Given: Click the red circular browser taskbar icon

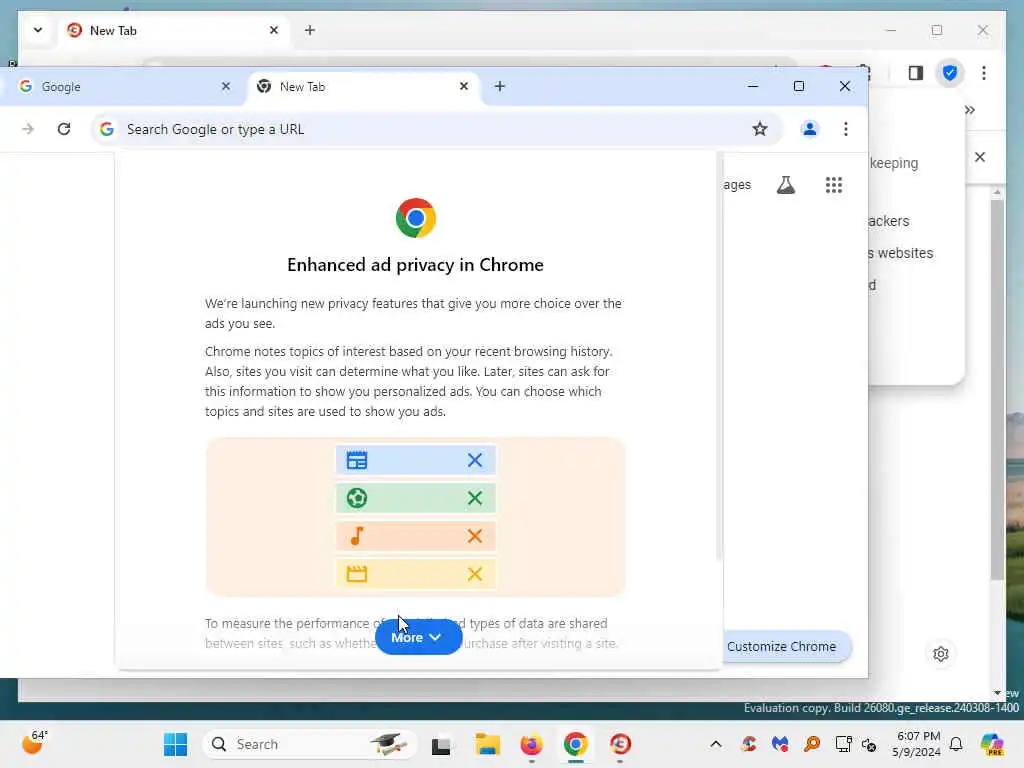Looking at the screenshot, I should pyautogui.click(x=620, y=744).
